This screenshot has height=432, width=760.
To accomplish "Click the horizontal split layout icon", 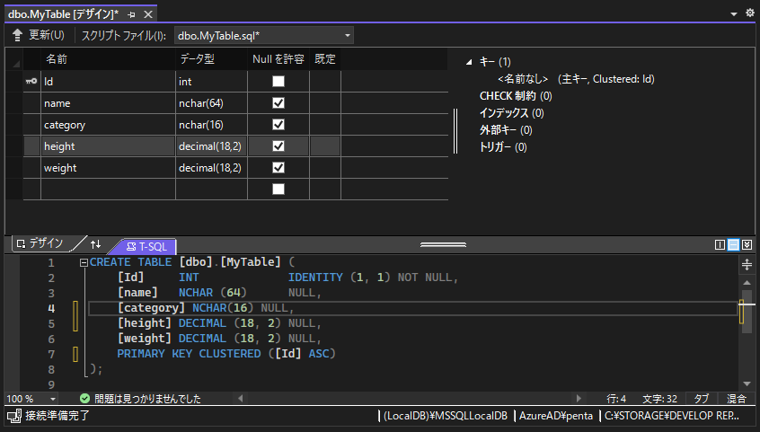I will (x=733, y=245).
